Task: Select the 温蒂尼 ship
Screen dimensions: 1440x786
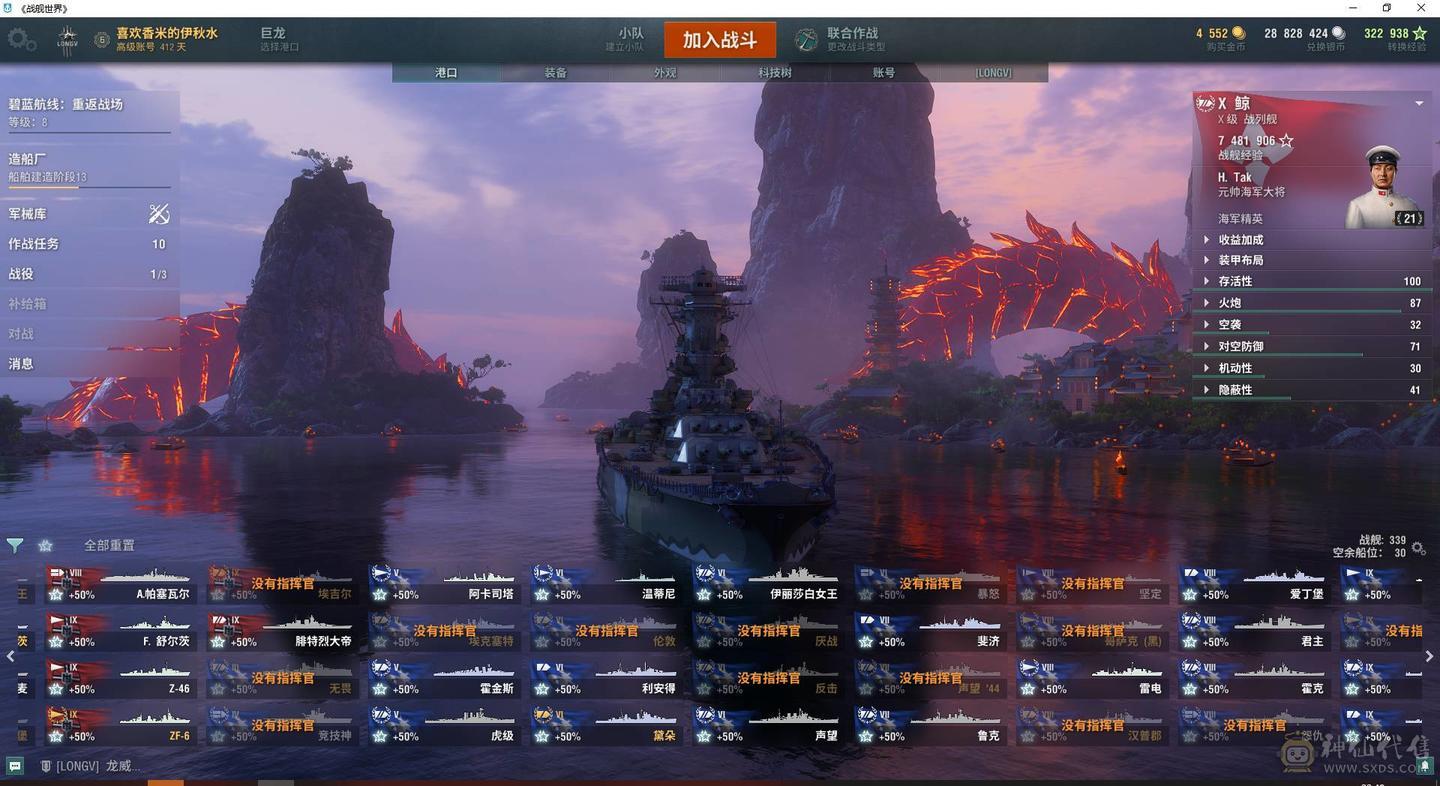Action: click(x=605, y=584)
